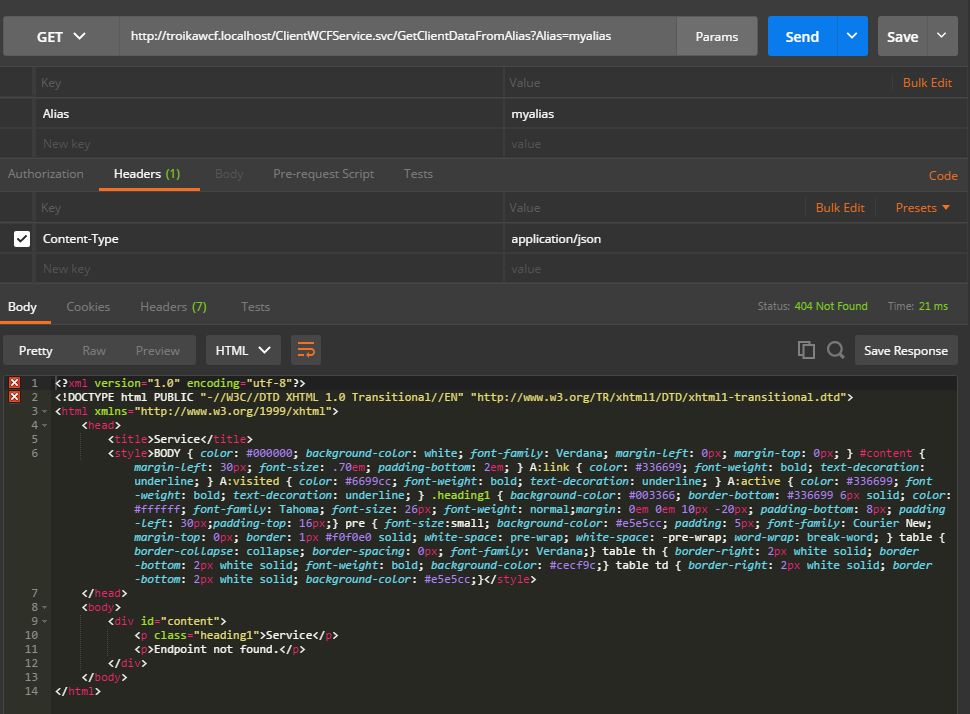Image resolution: width=970 pixels, height=714 pixels.
Task: Uncheck the Content-Type header checkbox
Action: 22,239
